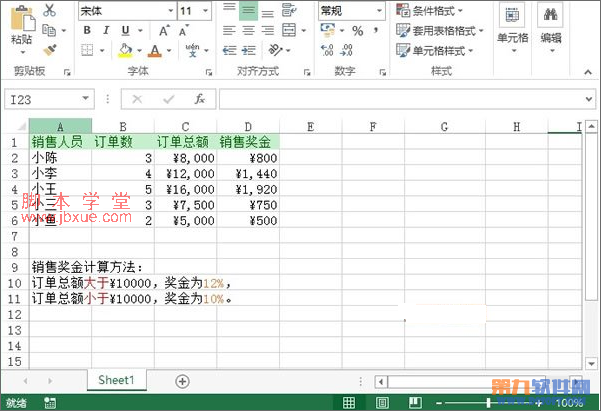601x411 pixels.
Task: Open alignment dialog launcher
Action: coord(307,72)
